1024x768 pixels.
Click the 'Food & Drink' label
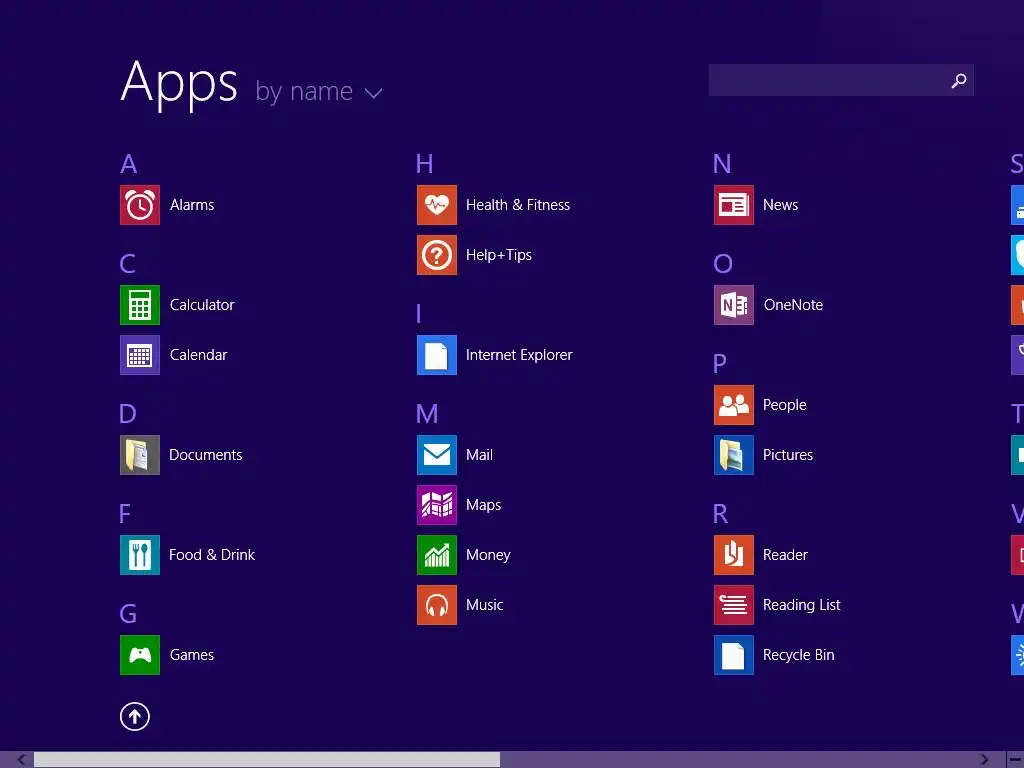click(x=212, y=555)
